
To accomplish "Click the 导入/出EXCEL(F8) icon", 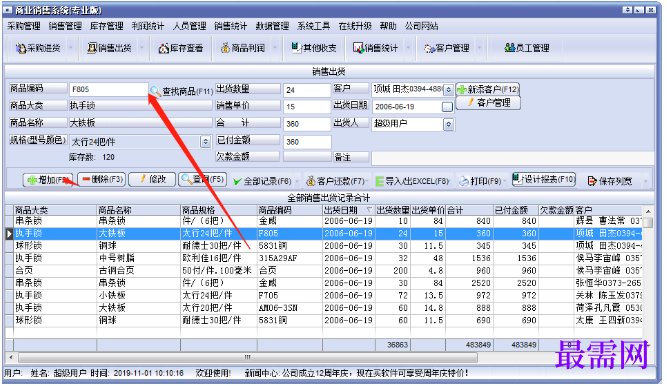I will 379,181.
